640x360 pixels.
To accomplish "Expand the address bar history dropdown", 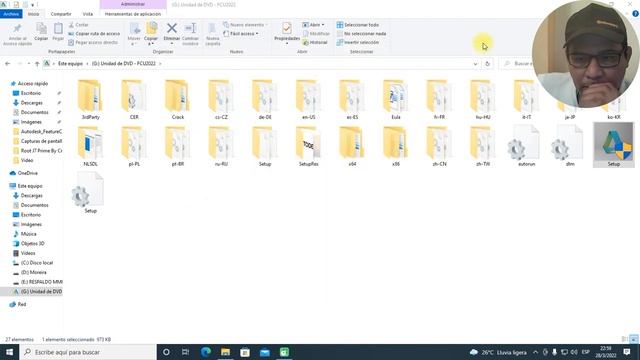I will click(475, 64).
